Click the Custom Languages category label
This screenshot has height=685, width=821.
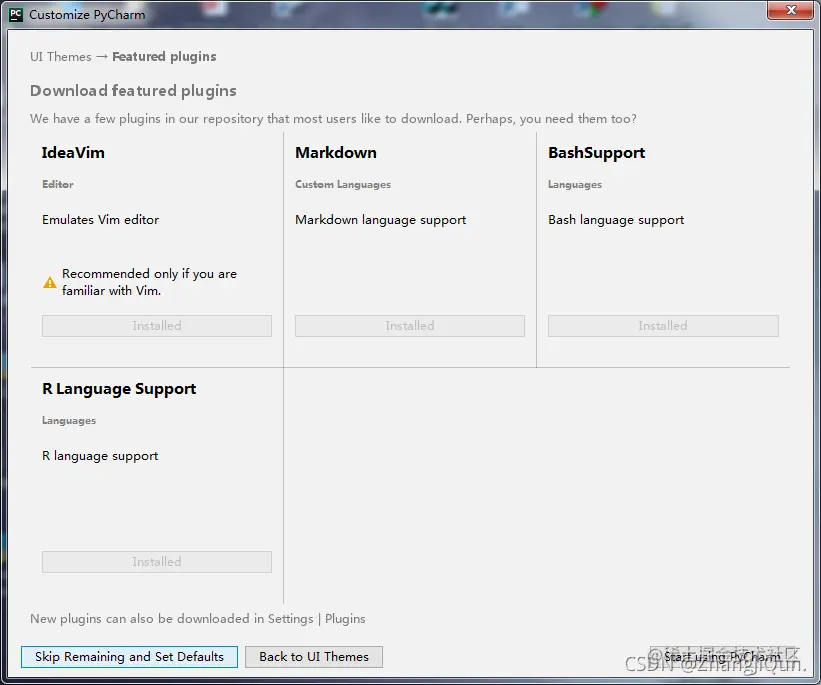(x=343, y=184)
